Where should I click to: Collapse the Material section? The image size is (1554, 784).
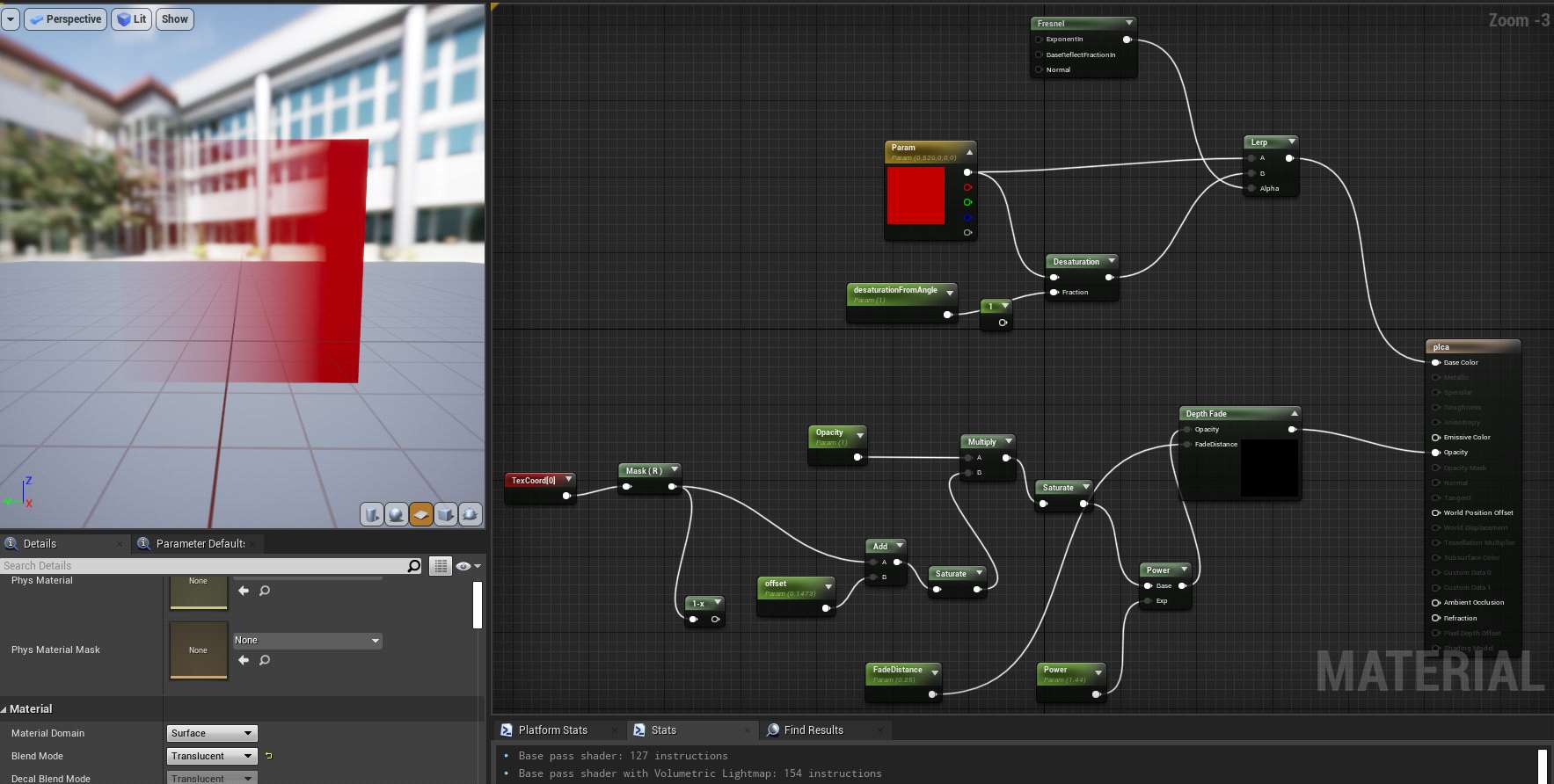click(4, 709)
